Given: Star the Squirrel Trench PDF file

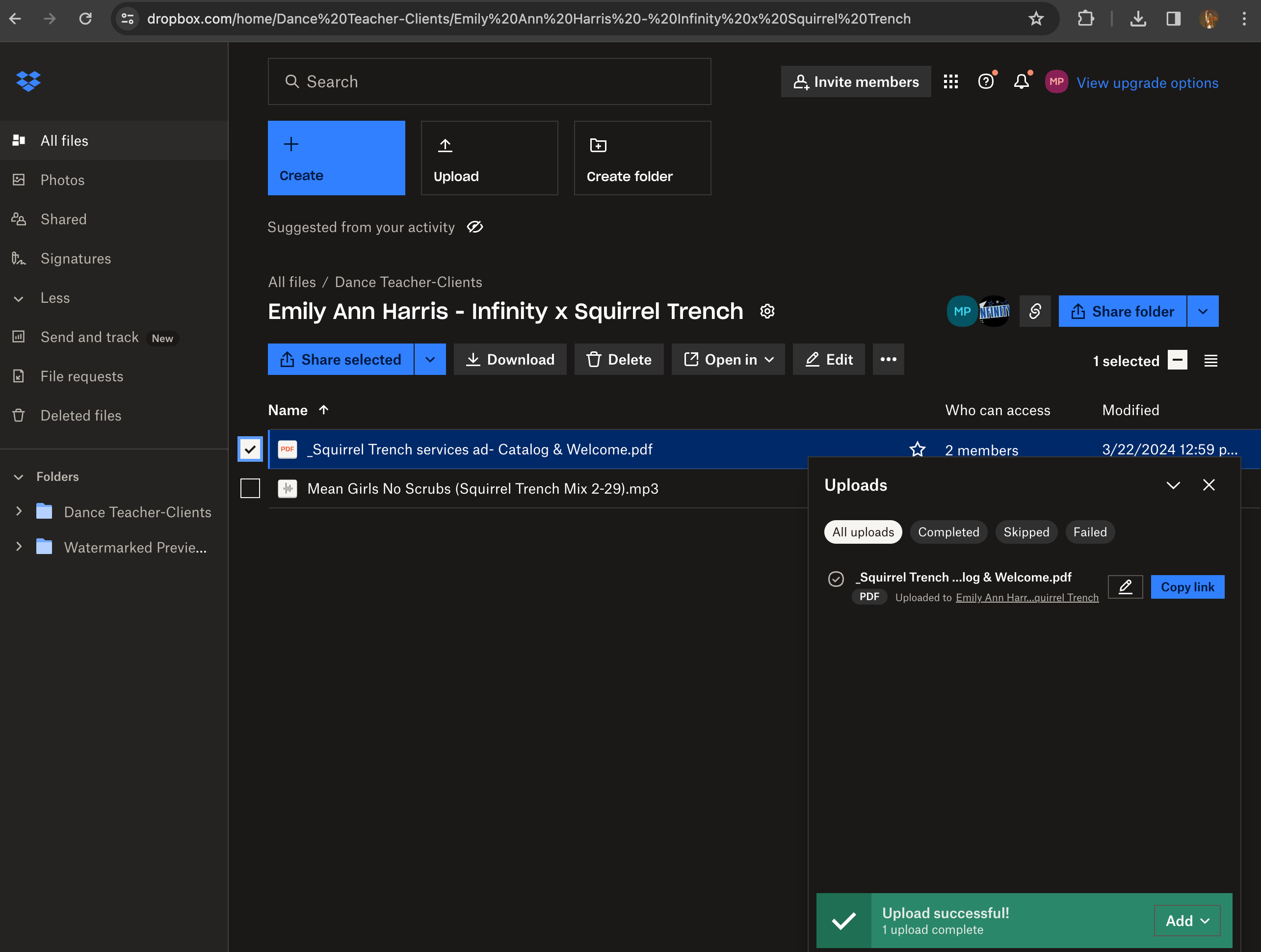Looking at the screenshot, I should pos(917,449).
